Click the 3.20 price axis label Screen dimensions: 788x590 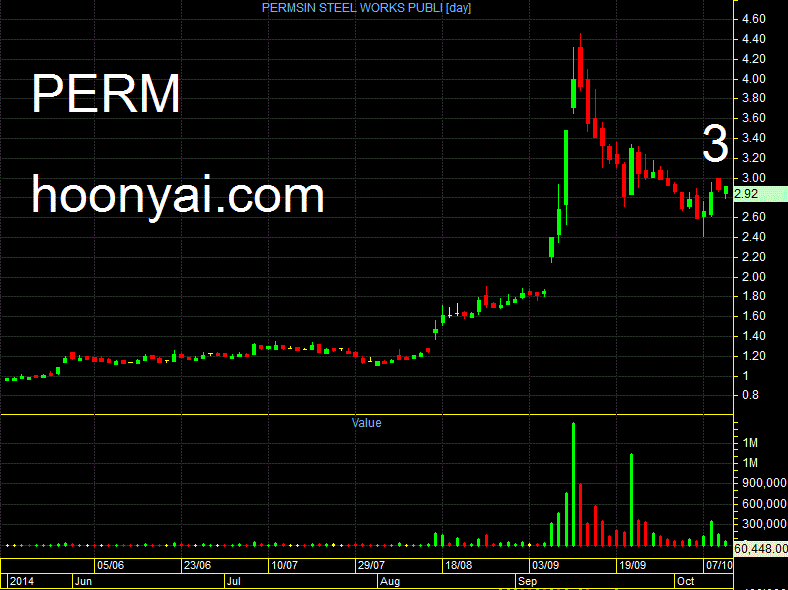coord(753,158)
